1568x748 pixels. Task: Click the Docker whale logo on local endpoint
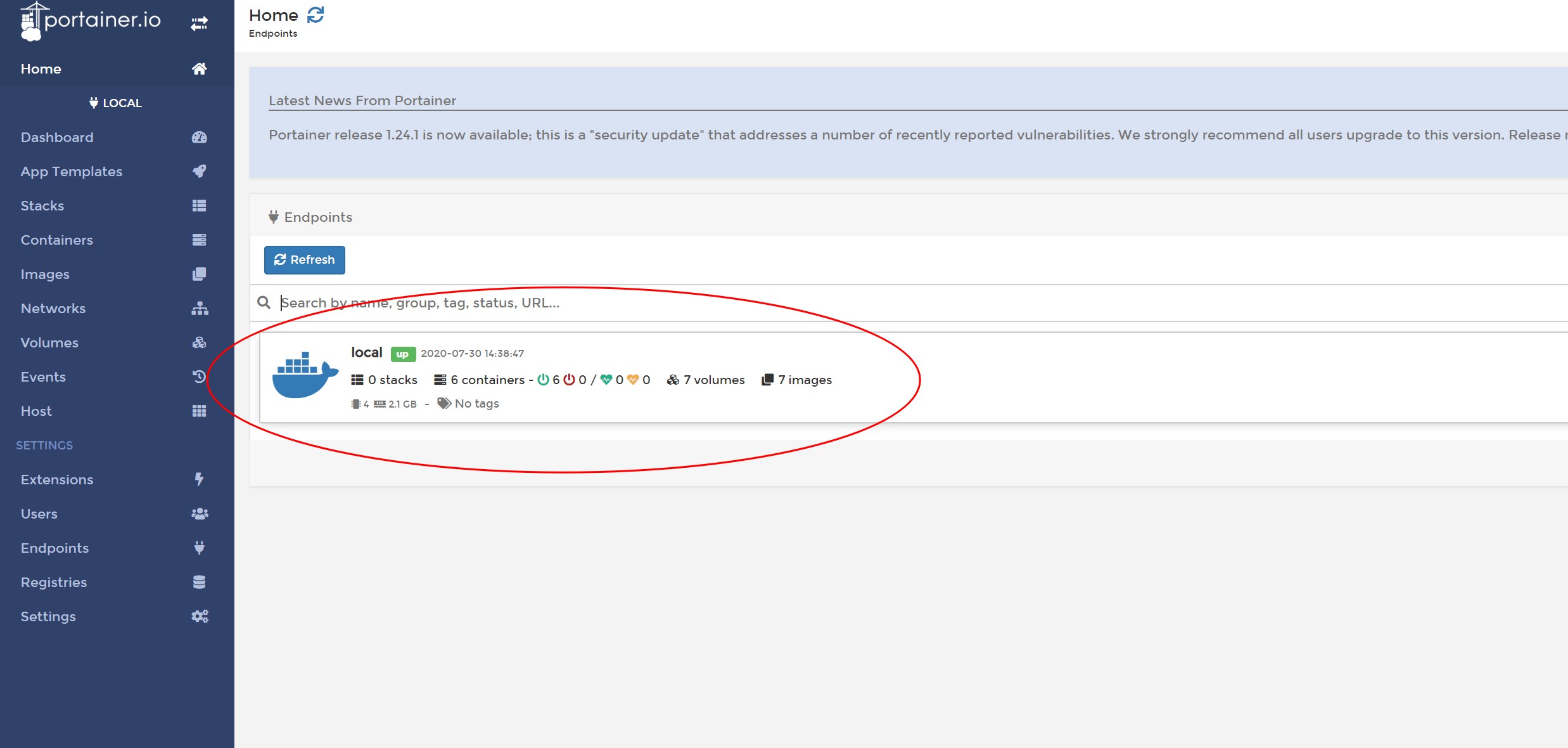click(303, 378)
